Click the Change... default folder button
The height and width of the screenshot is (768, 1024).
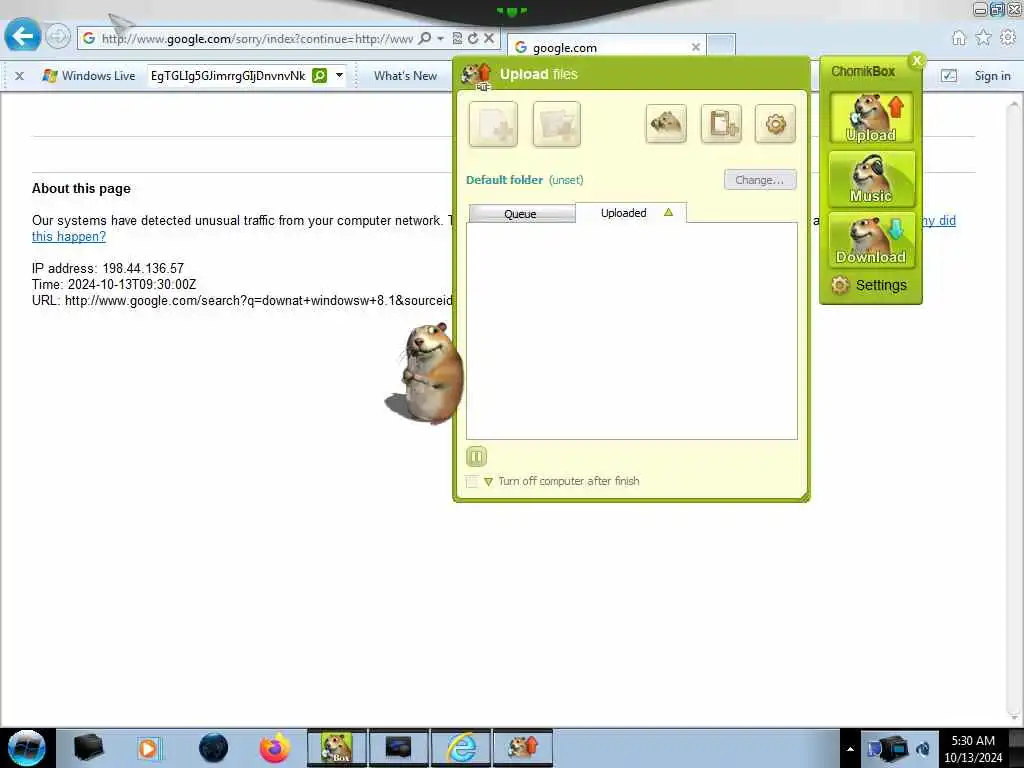[x=760, y=180]
